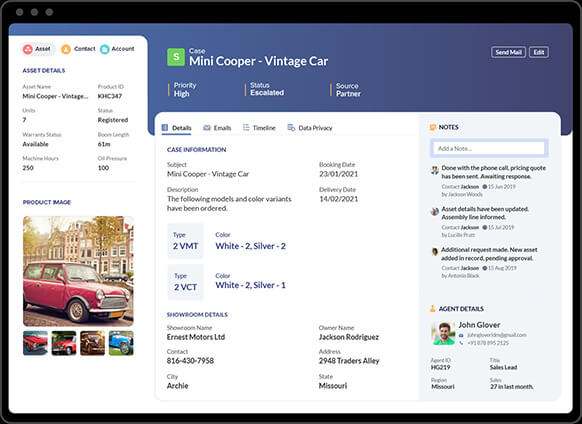View the Timeline tab
This screenshot has width=582, height=424.
[x=259, y=128]
